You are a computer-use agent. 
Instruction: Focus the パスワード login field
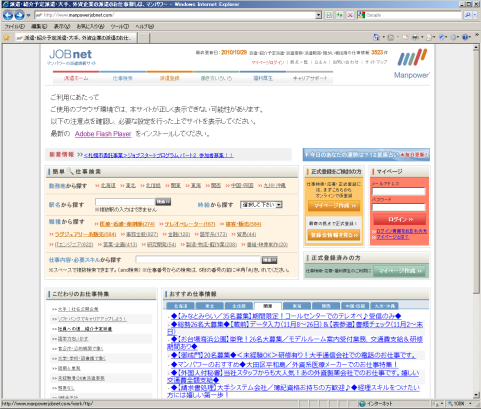399,207
